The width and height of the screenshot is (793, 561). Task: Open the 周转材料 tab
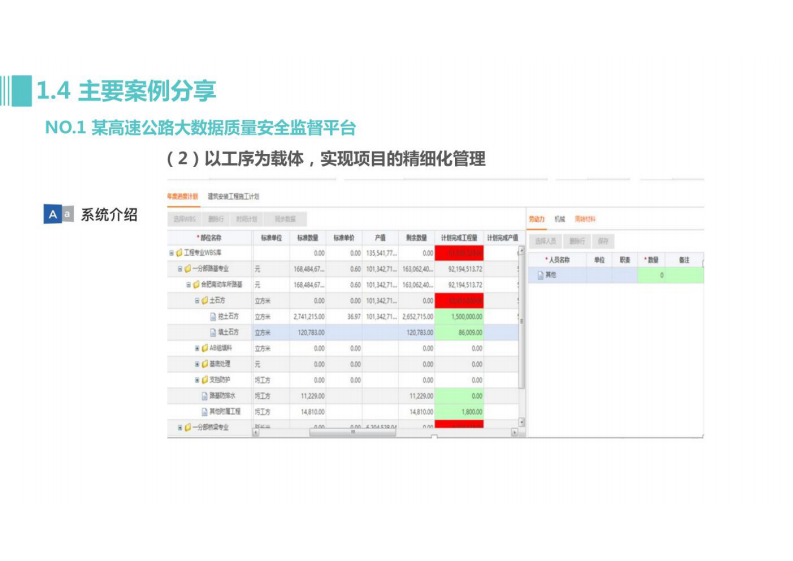[x=585, y=219]
